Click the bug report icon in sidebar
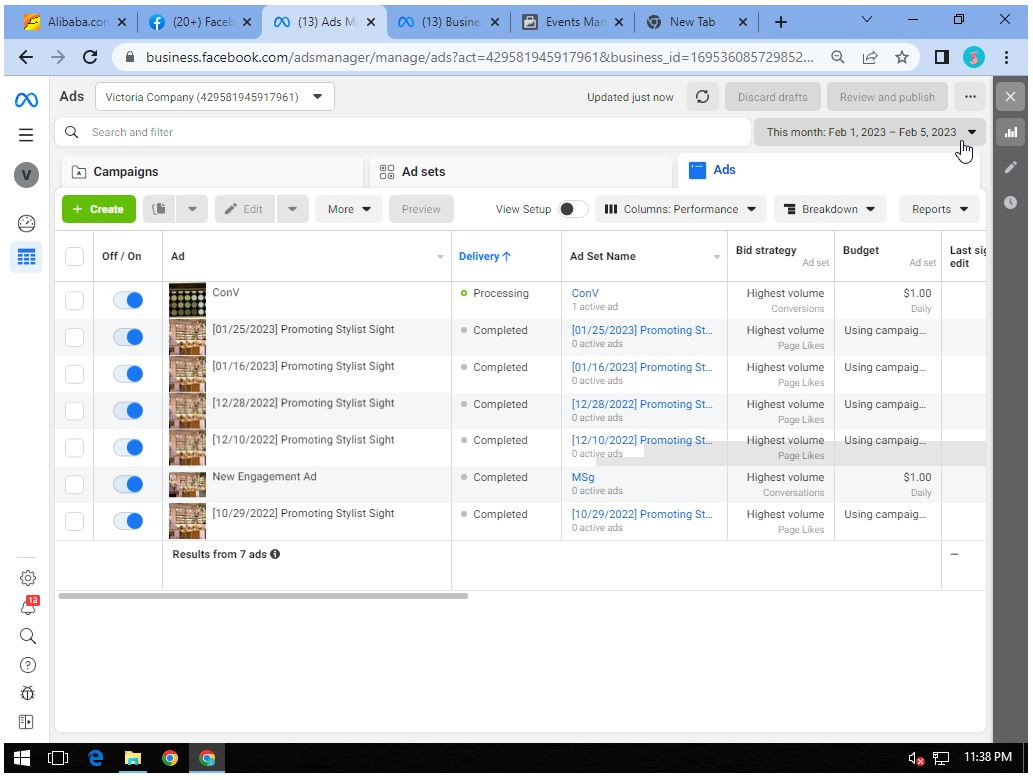Screen dimensions: 1033x780 tap(28, 694)
